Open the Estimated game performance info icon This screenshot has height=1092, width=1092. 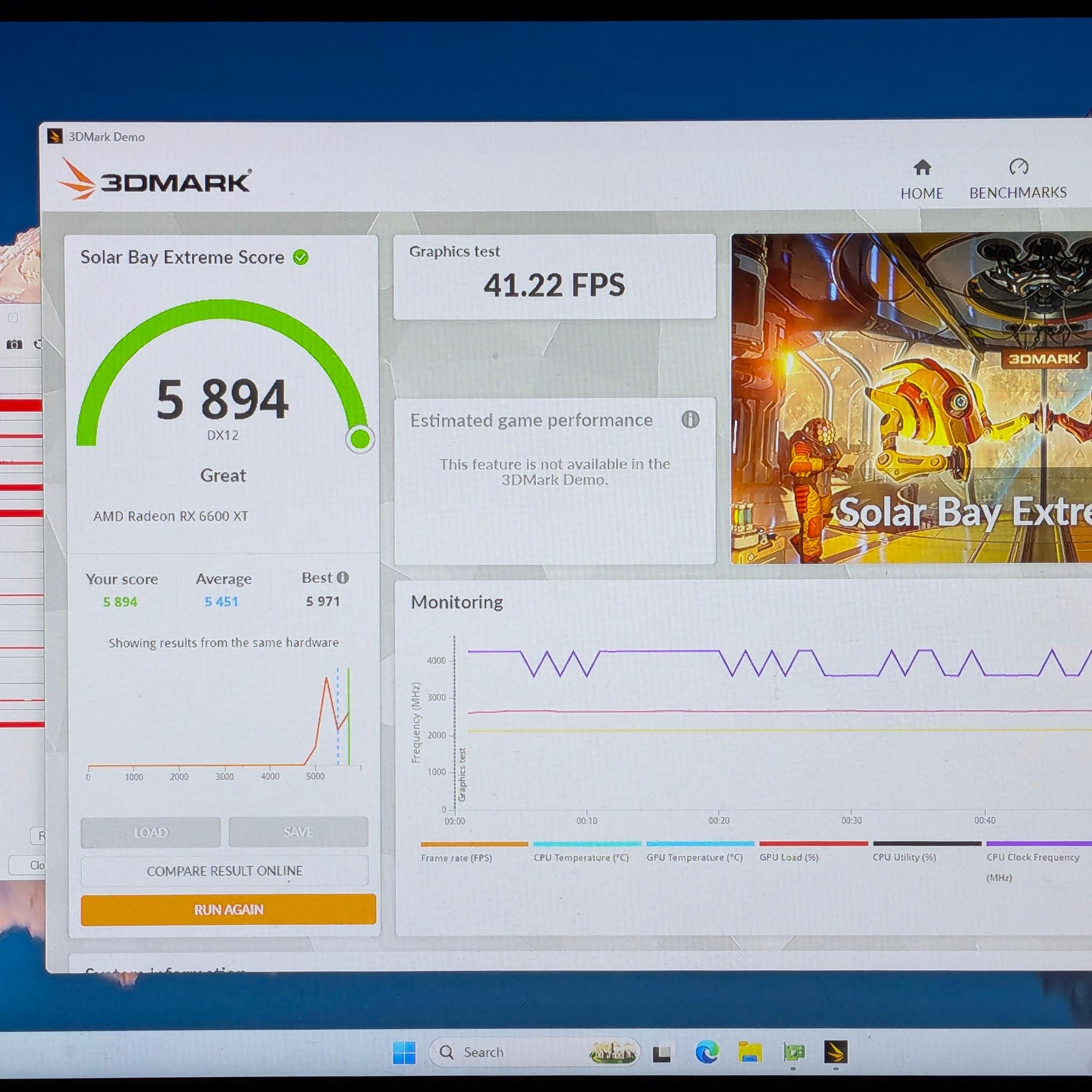690,420
